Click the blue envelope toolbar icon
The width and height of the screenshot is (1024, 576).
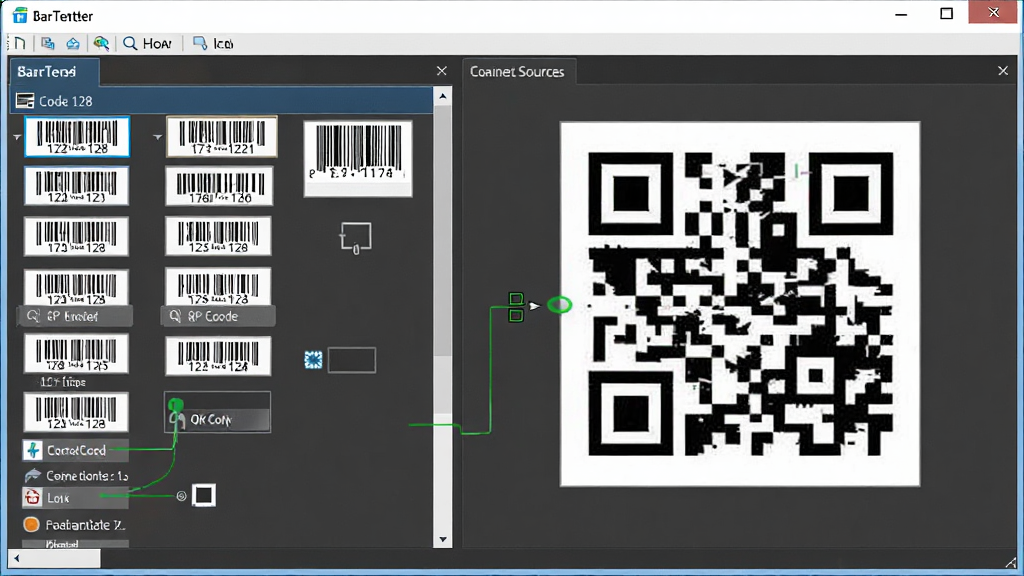pyautogui.click(x=73, y=43)
